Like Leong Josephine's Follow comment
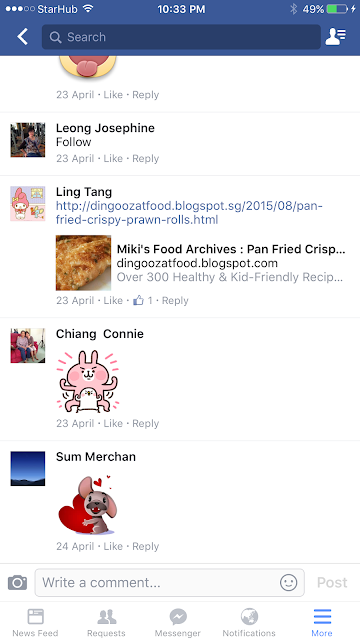 coord(113,158)
